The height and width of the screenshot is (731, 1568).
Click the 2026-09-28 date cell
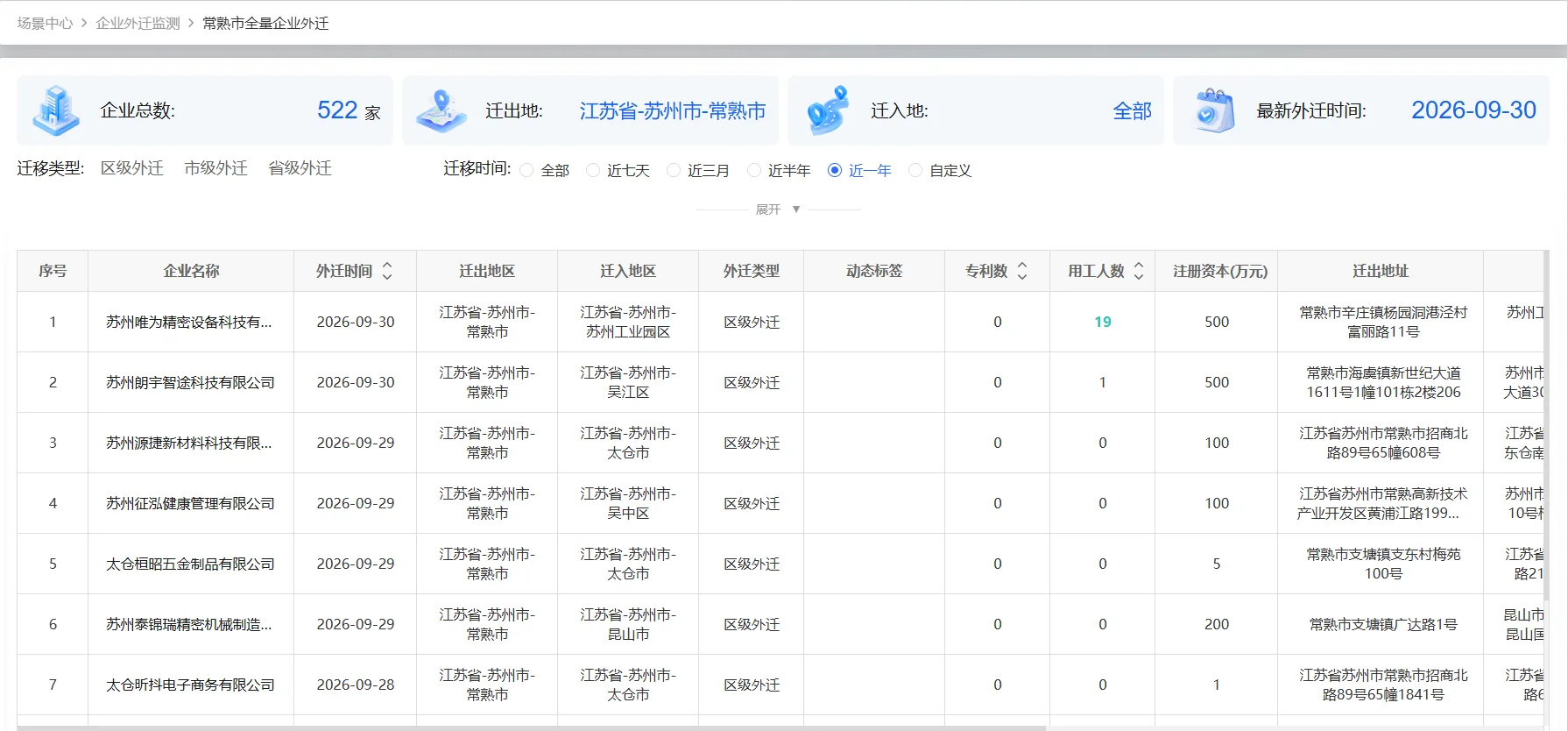click(356, 685)
